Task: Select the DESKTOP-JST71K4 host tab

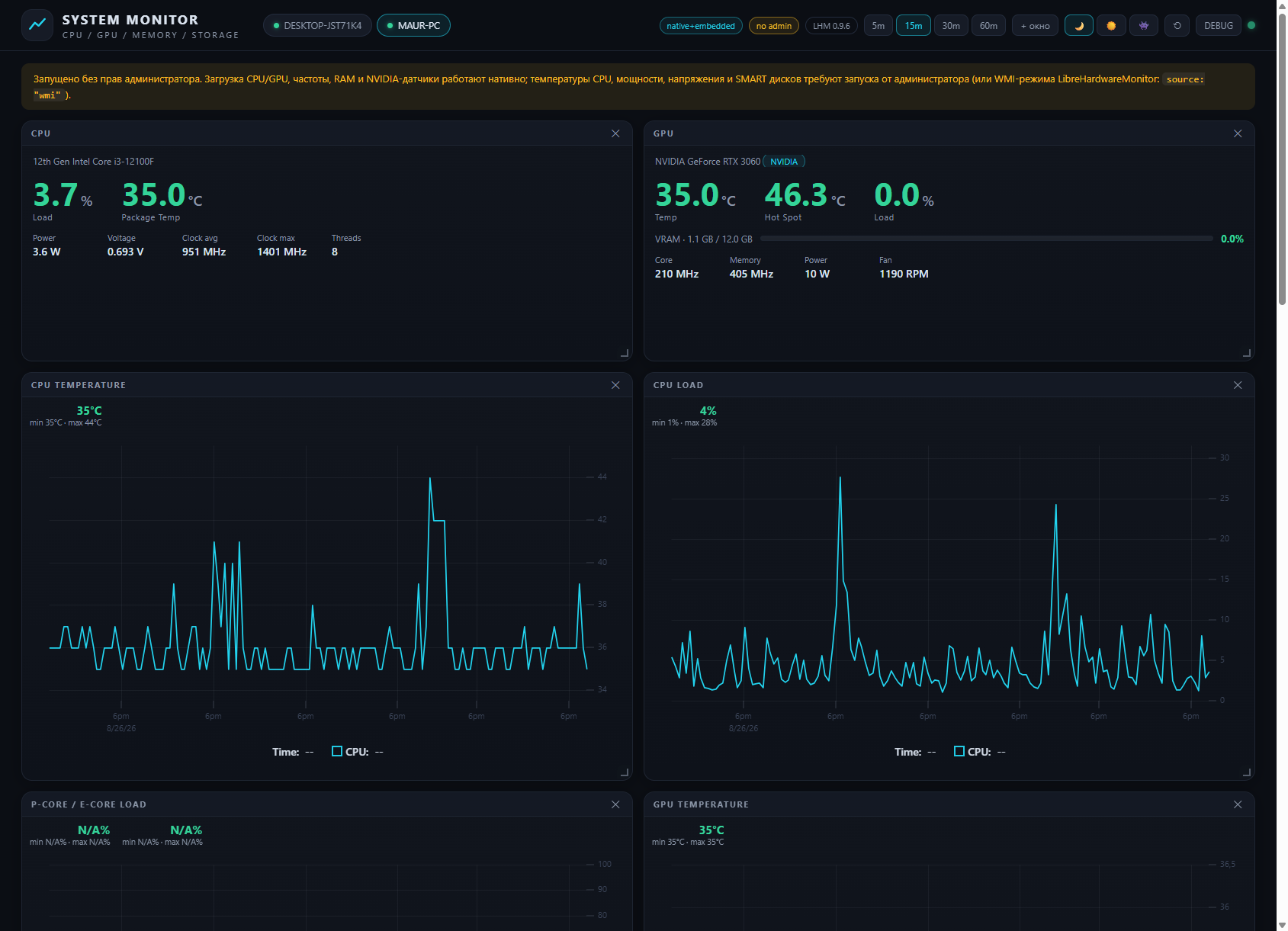Action: click(317, 26)
